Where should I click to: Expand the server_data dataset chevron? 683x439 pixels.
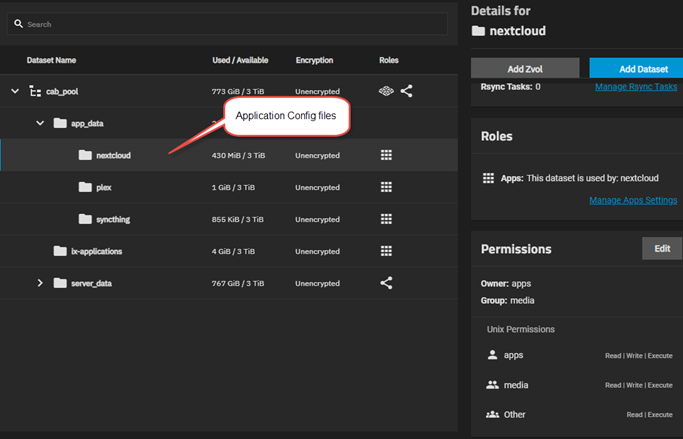[40, 283]
